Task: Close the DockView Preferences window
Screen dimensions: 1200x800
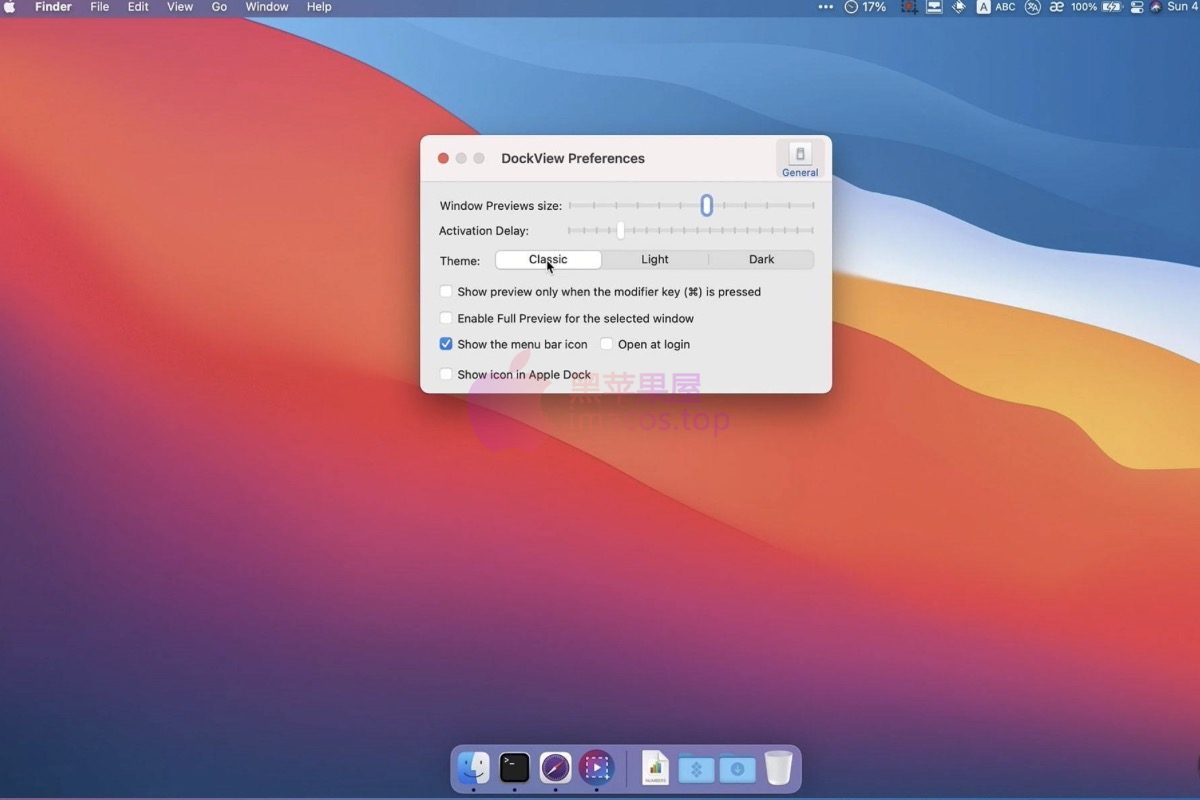Action: click(443, 158)
